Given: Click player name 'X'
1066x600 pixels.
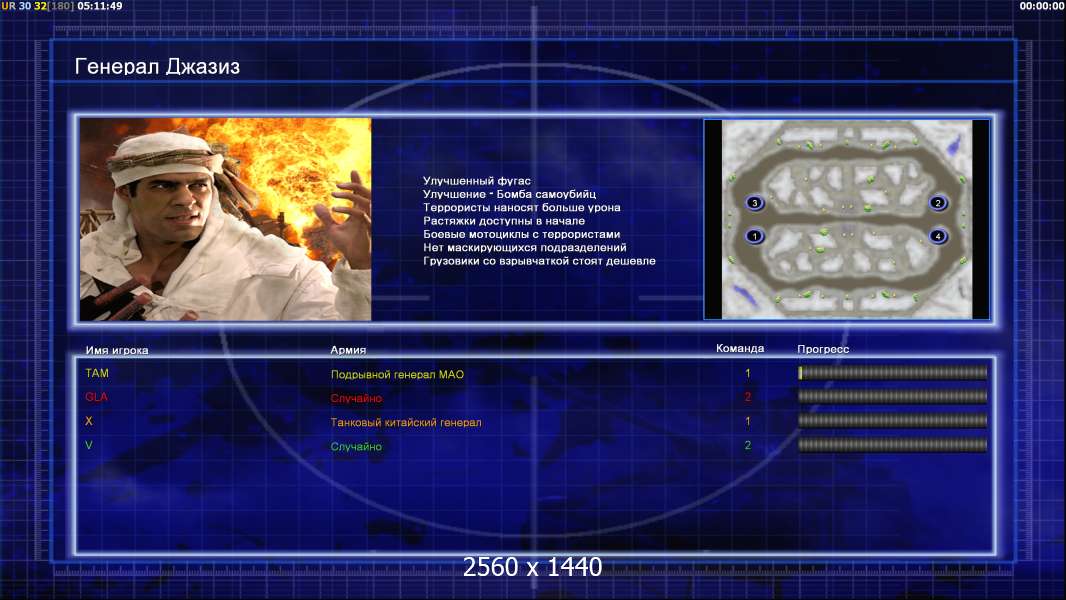Looking at the screenshot, I should click(x=89, y=421).
